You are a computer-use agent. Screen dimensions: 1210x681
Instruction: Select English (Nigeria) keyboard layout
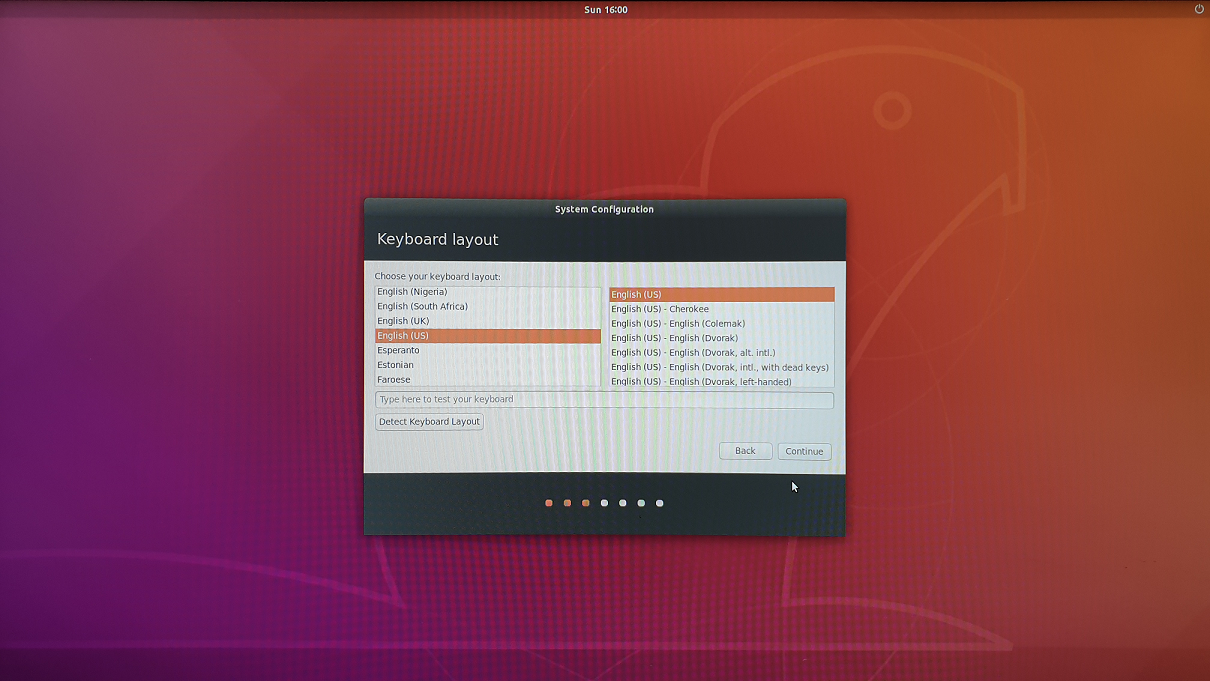(488, 292)
